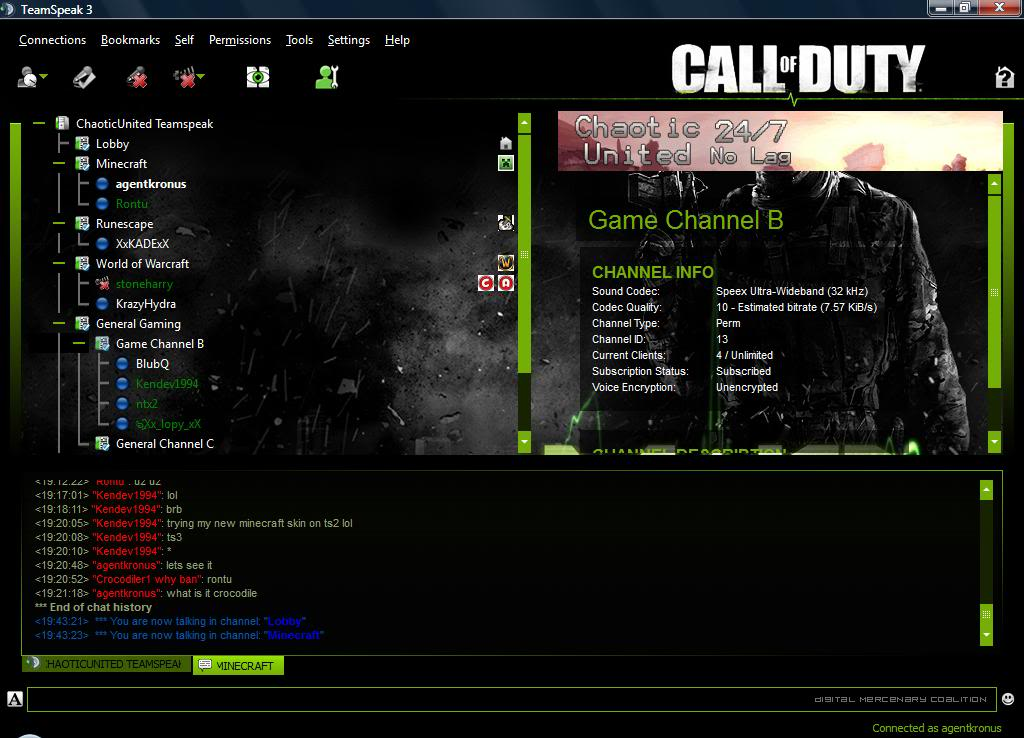Viewport: 1024px width, 738px height.
Task: Click the channel icon left of General Channel C
Action: [x=102, y=443]
